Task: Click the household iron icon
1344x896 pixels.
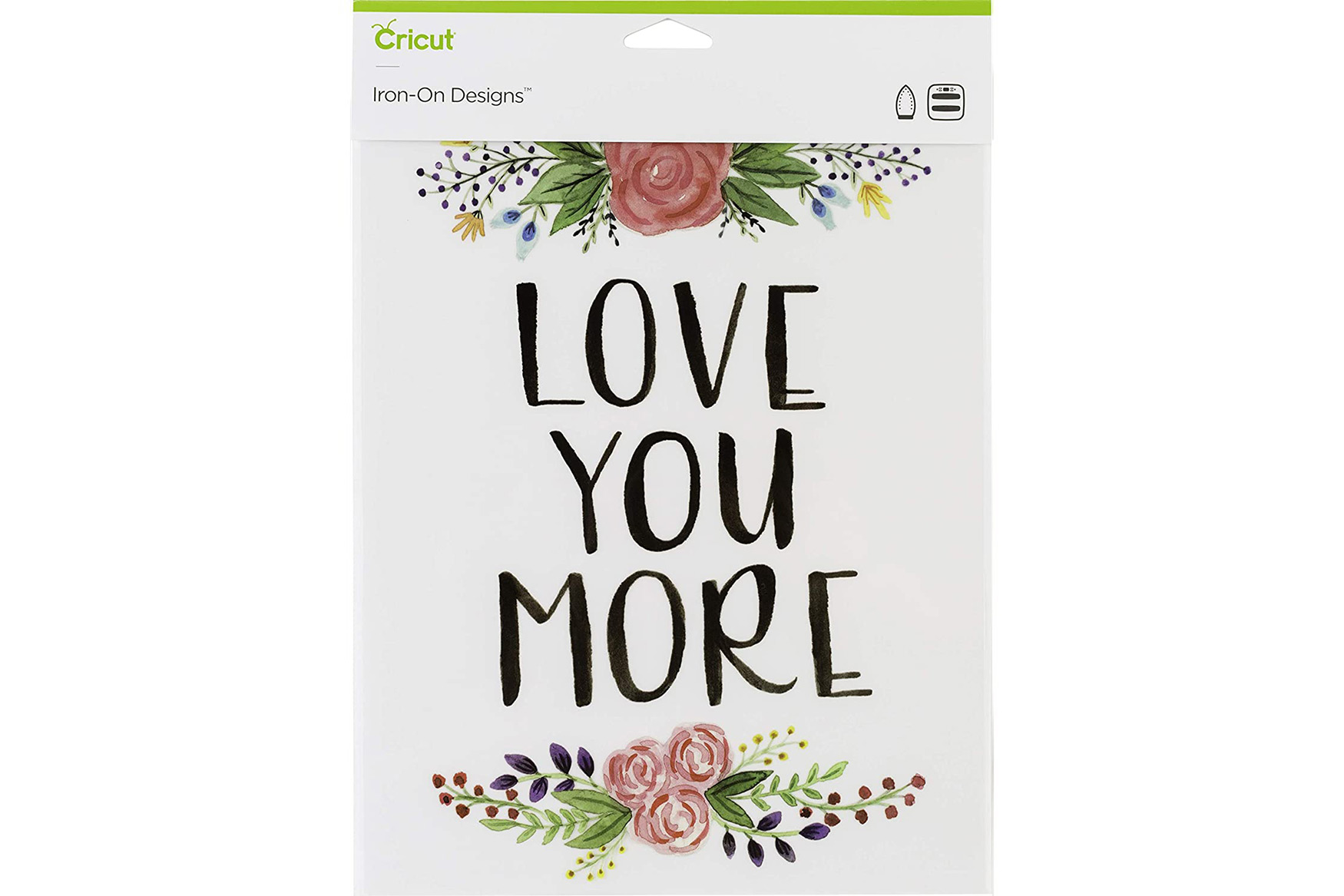Action: 906,101
